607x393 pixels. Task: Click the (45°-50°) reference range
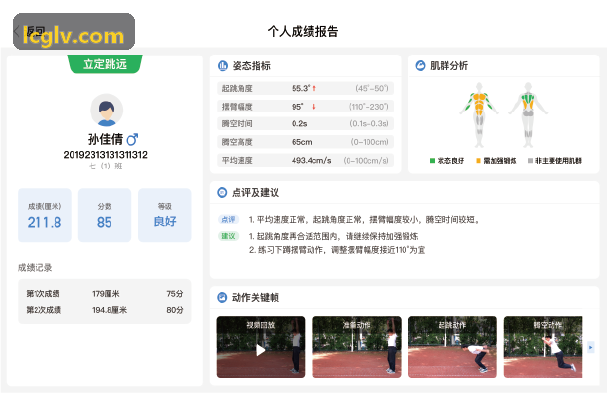[372, 88]
